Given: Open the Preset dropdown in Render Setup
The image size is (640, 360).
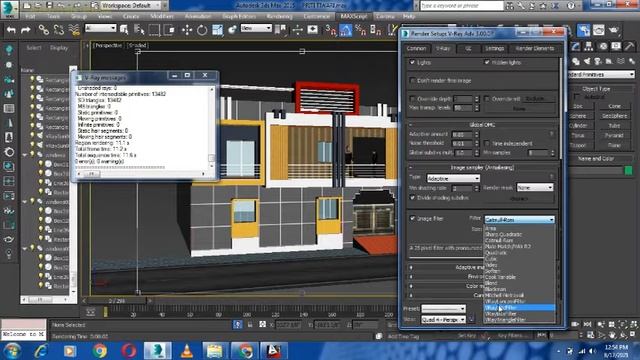Looking at the screenshot, I should (x=443, y=309).
